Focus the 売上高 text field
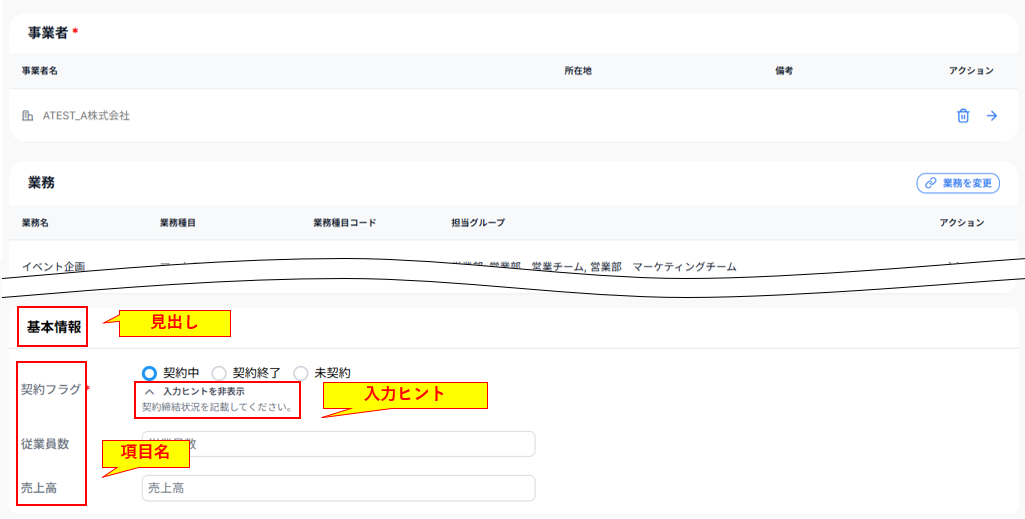 (x=338, y=488)
